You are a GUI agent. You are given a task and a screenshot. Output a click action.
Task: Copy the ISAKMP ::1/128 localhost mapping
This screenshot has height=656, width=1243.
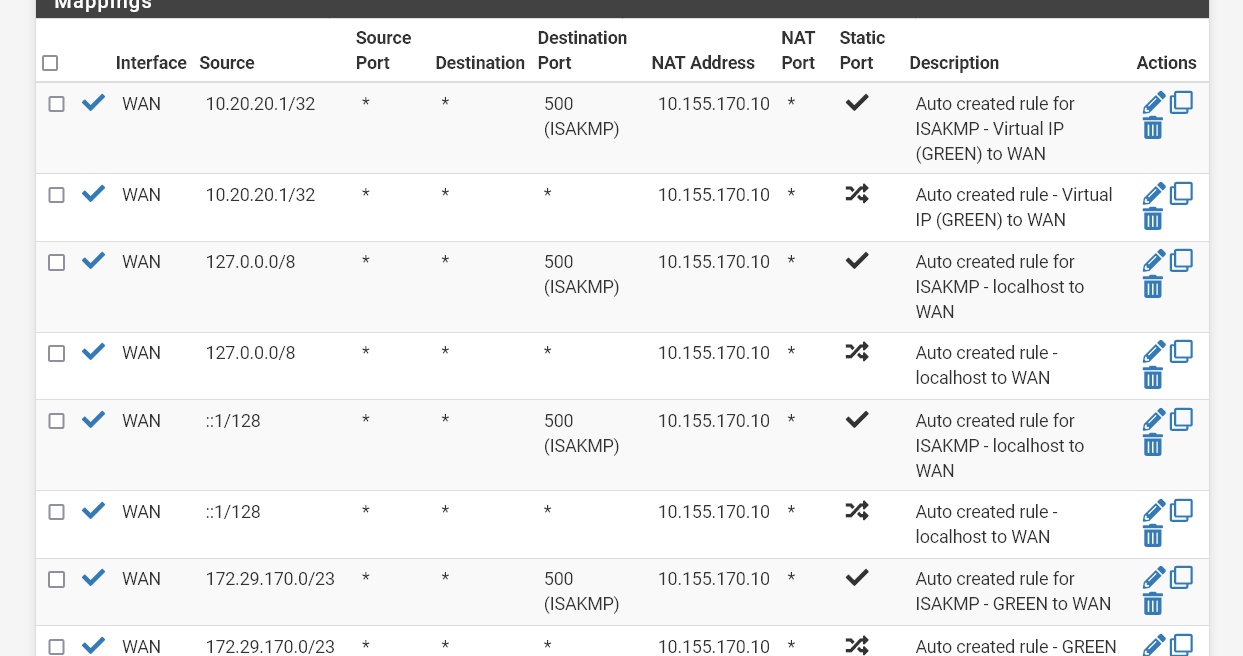[x=1181, y=419]
